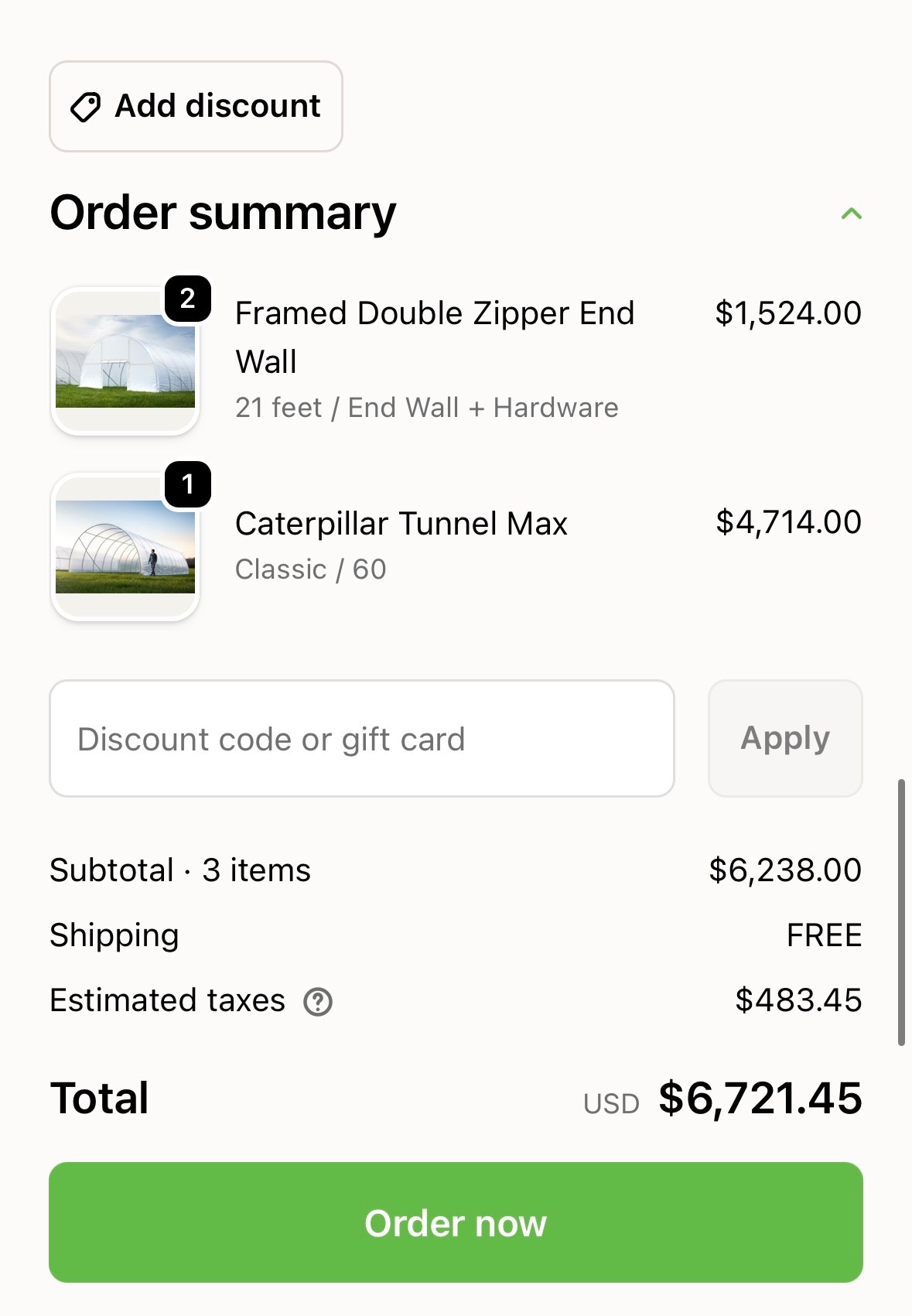Click the Caterpillar Tunnel Max product name
This screenshot has width=912, height=1316.
(x=401, y=524)
